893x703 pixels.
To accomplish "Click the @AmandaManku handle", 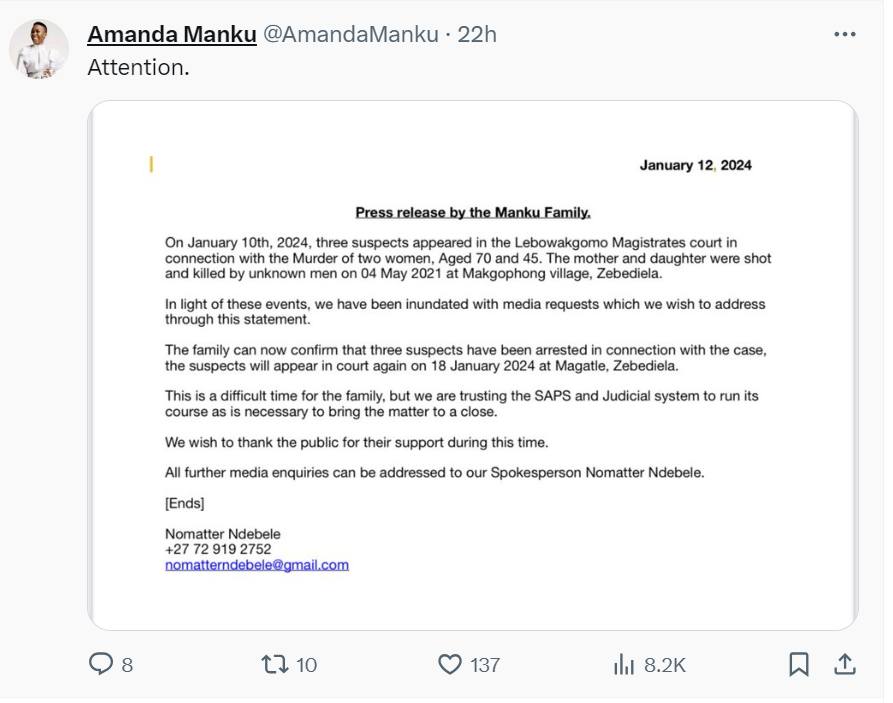I will [350, 34].
